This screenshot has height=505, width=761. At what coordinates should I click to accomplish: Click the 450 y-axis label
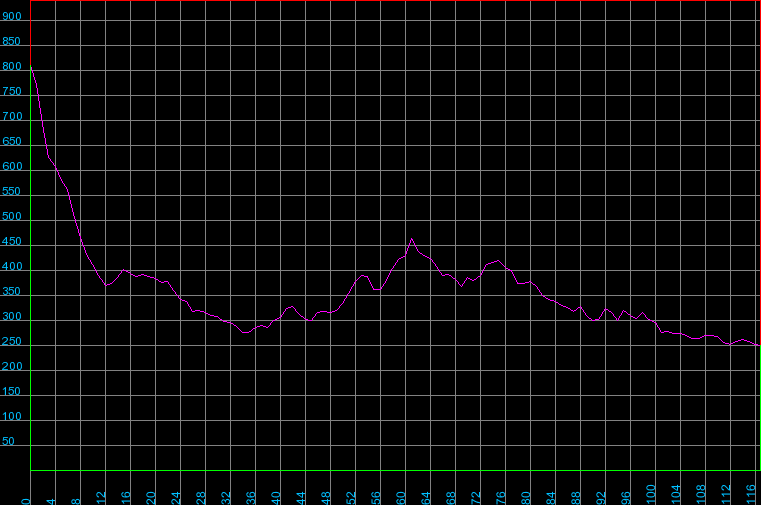[12, 241]
